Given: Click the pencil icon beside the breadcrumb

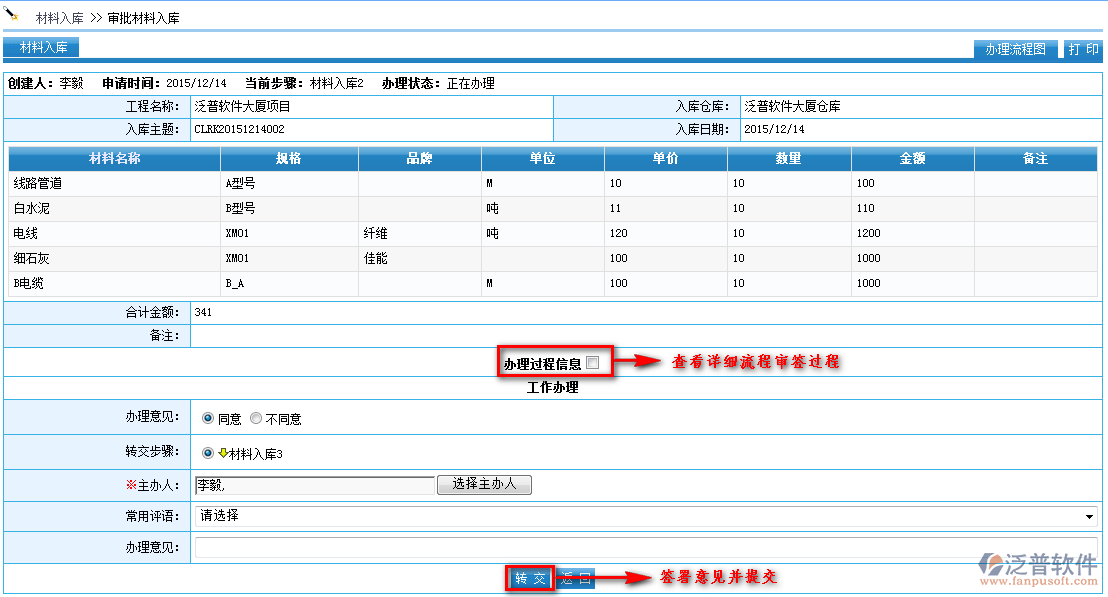Looking at the screenshot, I should pos(13,15).
